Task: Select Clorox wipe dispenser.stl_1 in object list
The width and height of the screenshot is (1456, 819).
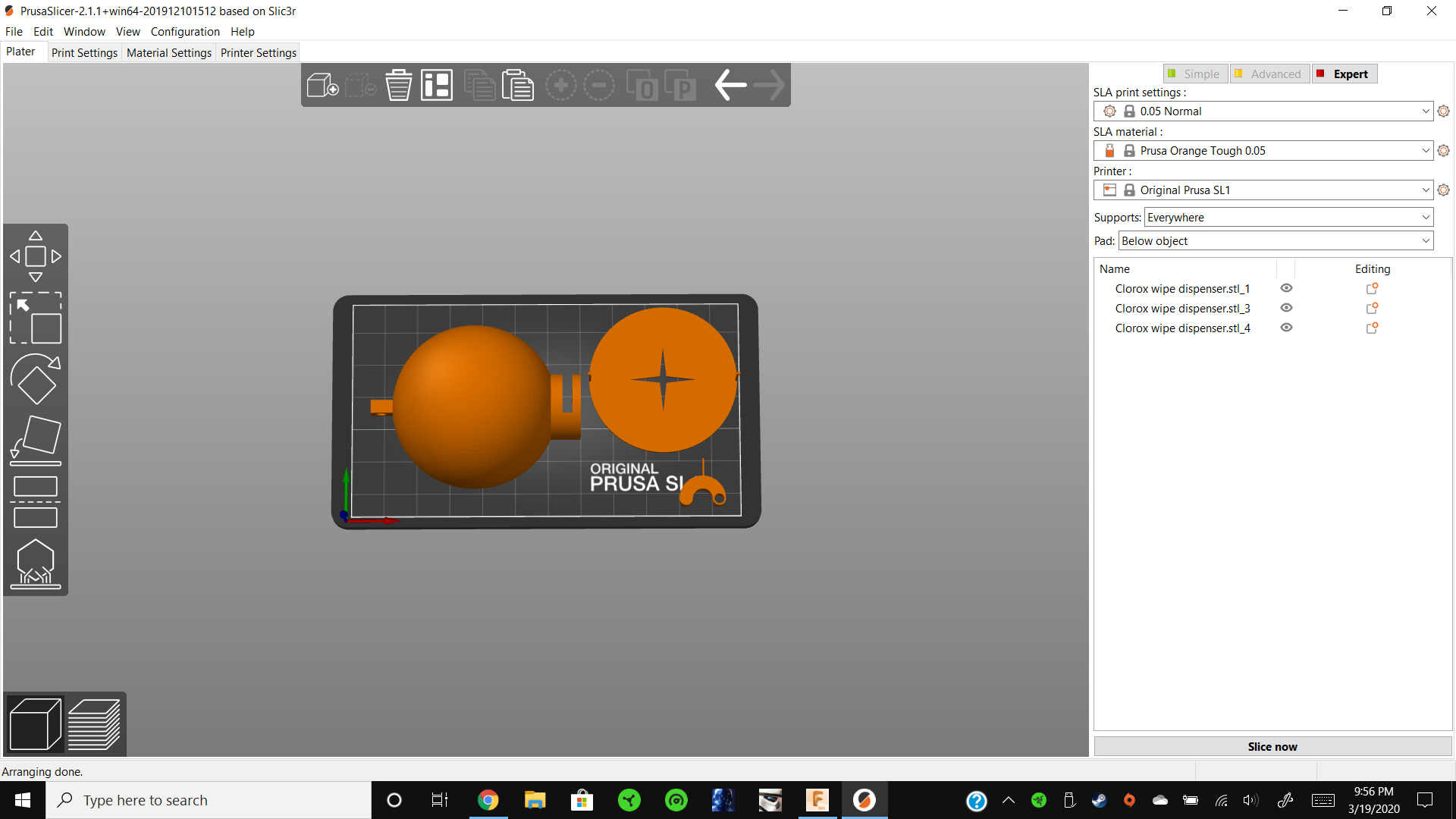Action: point(1182,289)
